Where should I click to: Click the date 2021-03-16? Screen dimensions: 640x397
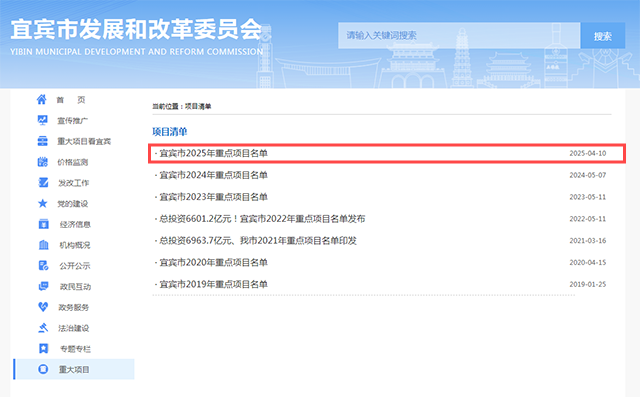click(588, 241)
